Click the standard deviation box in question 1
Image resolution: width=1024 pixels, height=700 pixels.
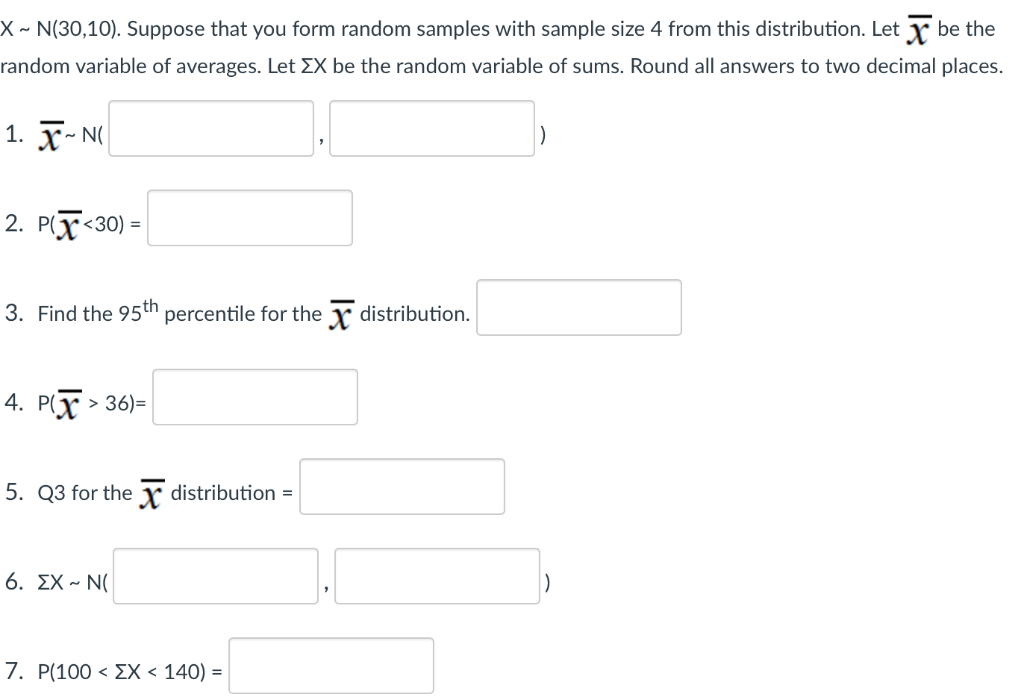432,129
